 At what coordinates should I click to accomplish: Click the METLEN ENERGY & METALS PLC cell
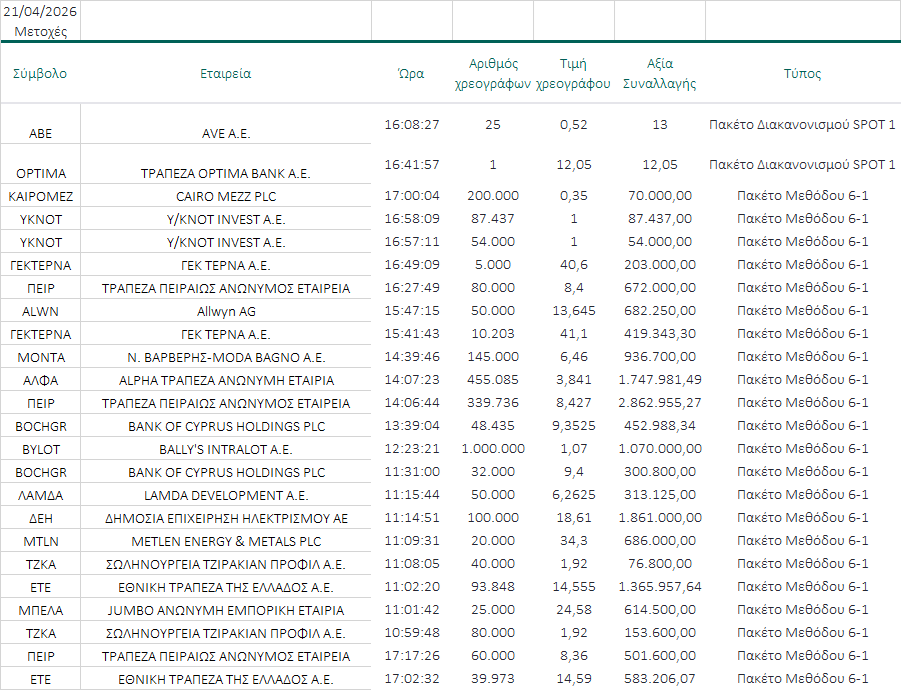[226, 541]
